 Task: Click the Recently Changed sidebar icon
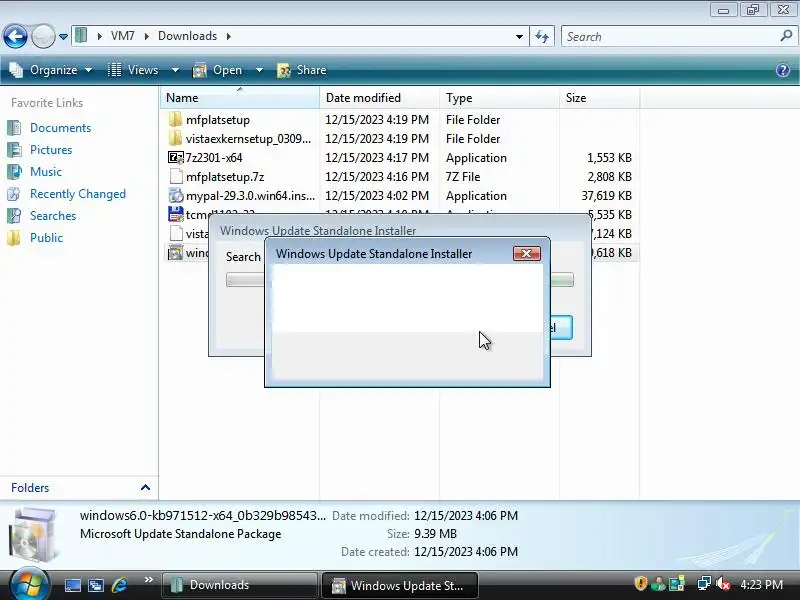[14, 193]
